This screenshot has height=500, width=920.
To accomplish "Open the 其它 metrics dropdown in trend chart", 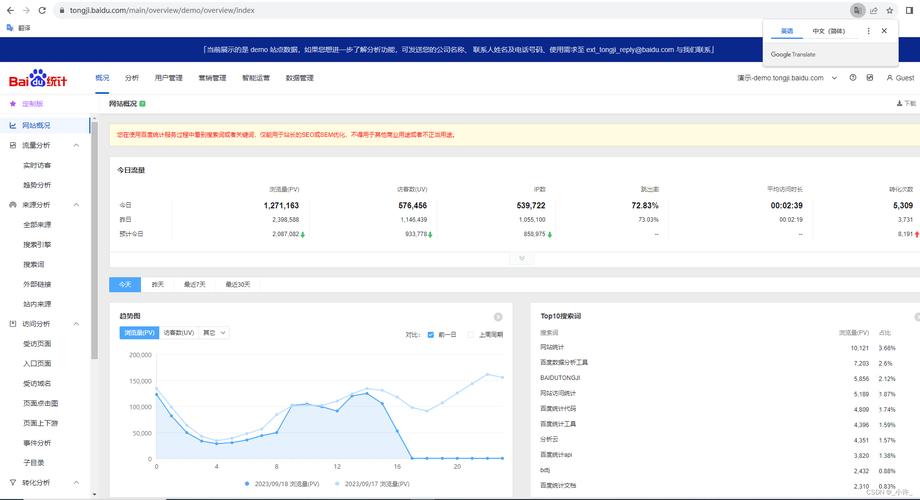I will click(x=214, y=333).
